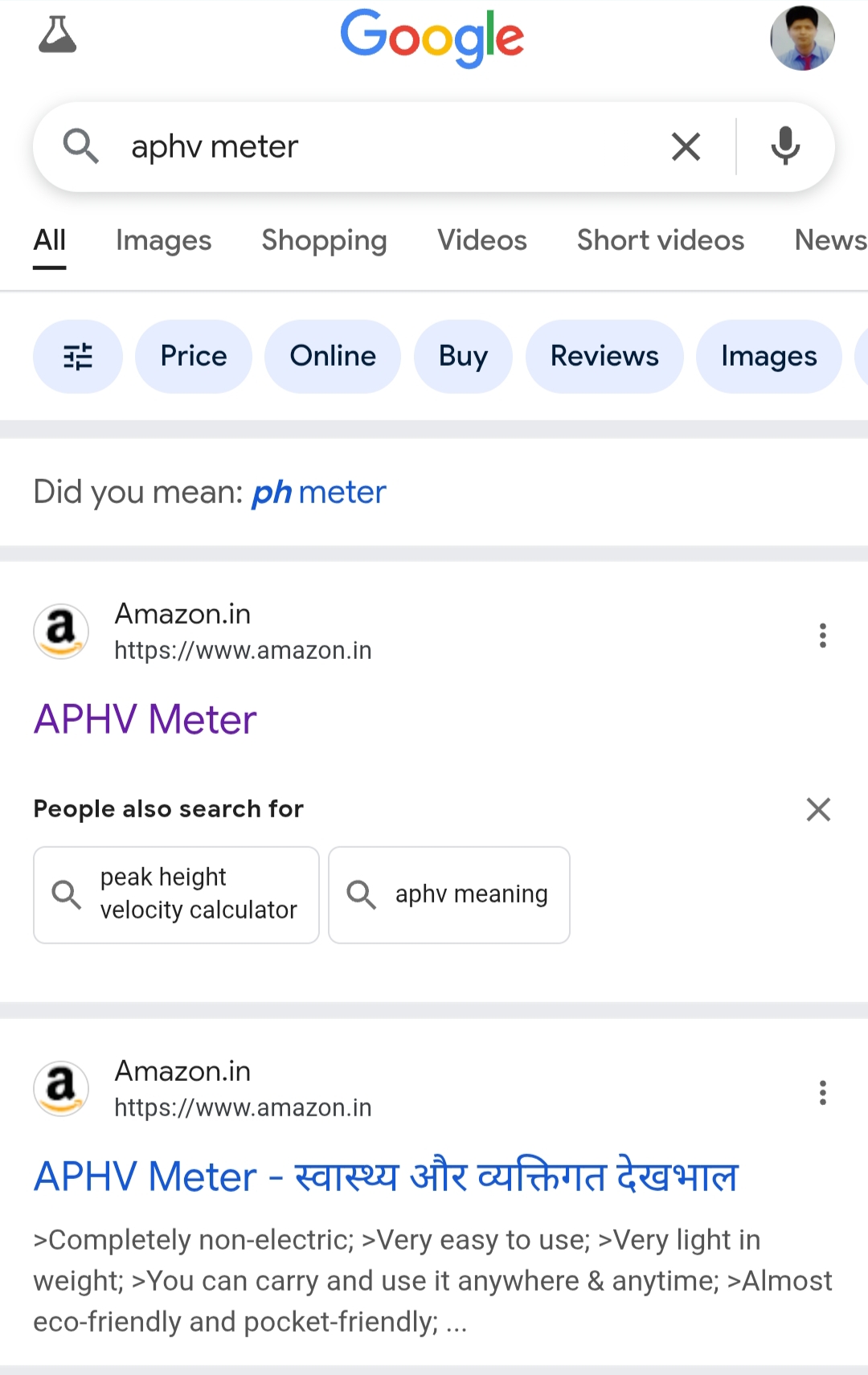Search for aphv meaning suggestion
This screenshot has width=868, height=1375.
tap(449, 894)
